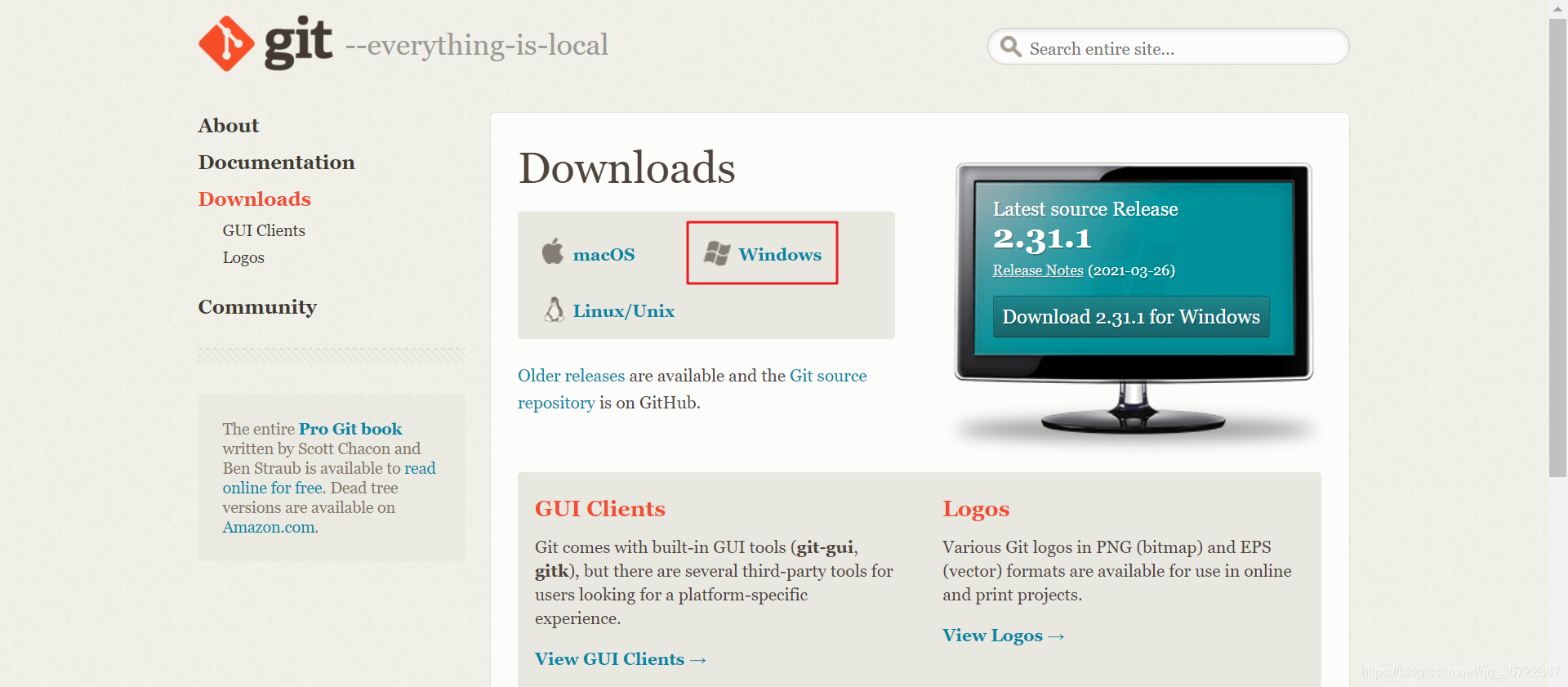Follow the Older releases link

571,376
